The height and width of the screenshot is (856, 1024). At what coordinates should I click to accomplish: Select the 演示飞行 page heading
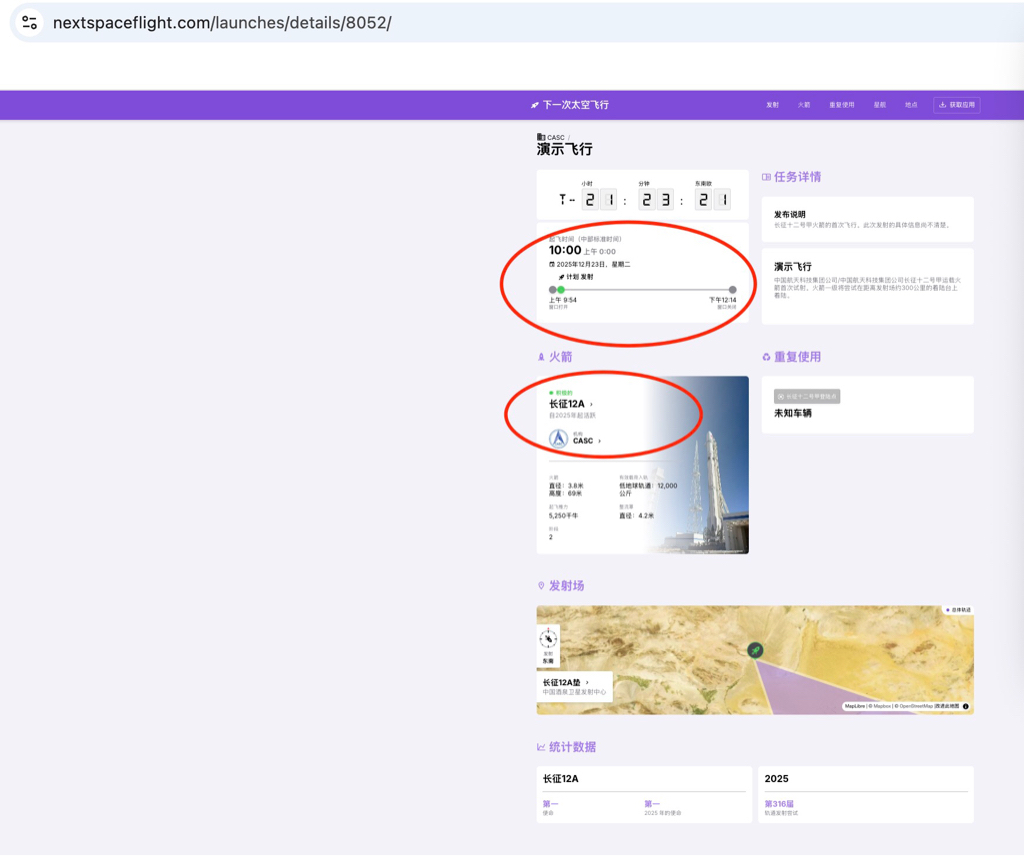(x=564, y=150)
